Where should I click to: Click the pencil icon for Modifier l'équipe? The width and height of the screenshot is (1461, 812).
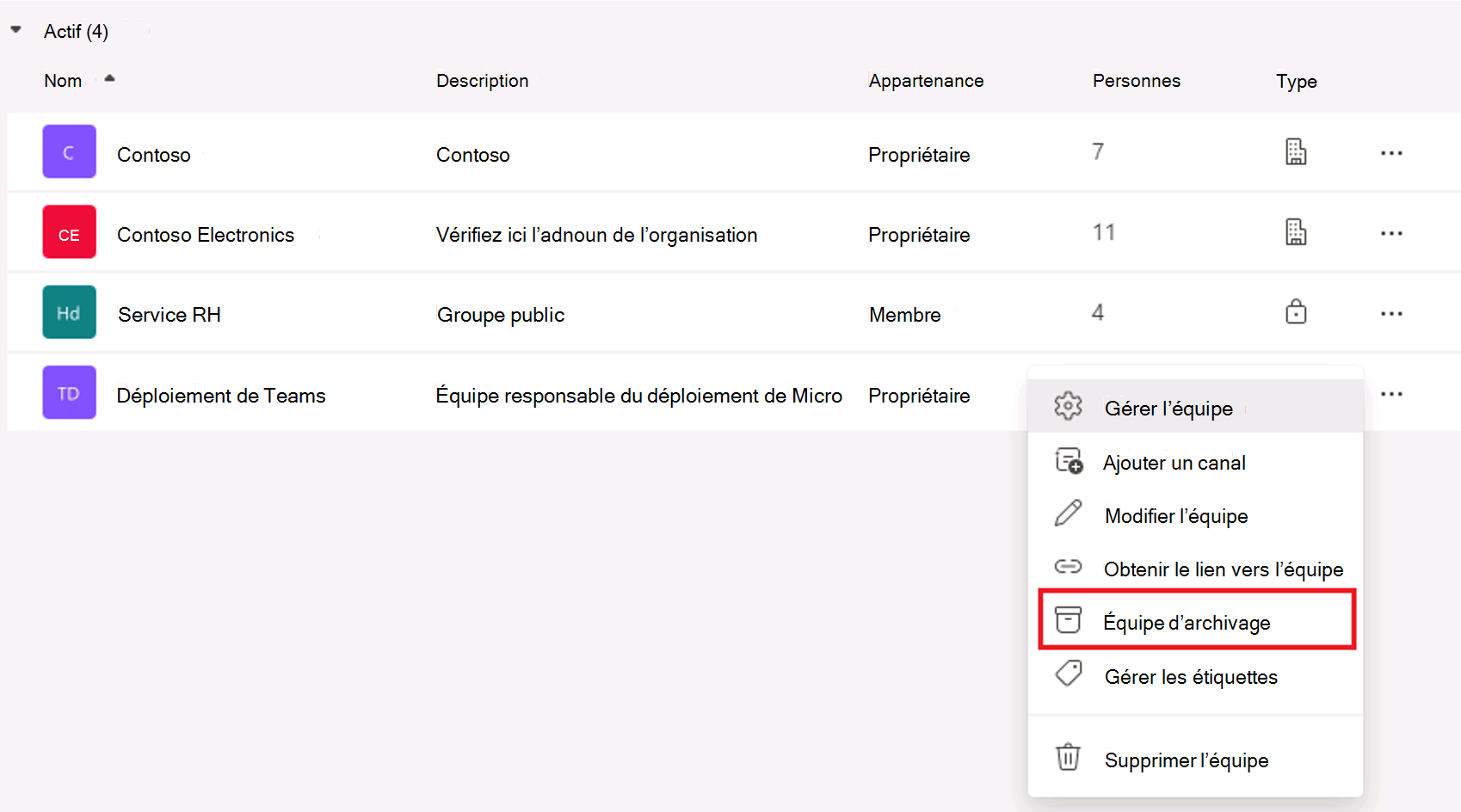1068,514
